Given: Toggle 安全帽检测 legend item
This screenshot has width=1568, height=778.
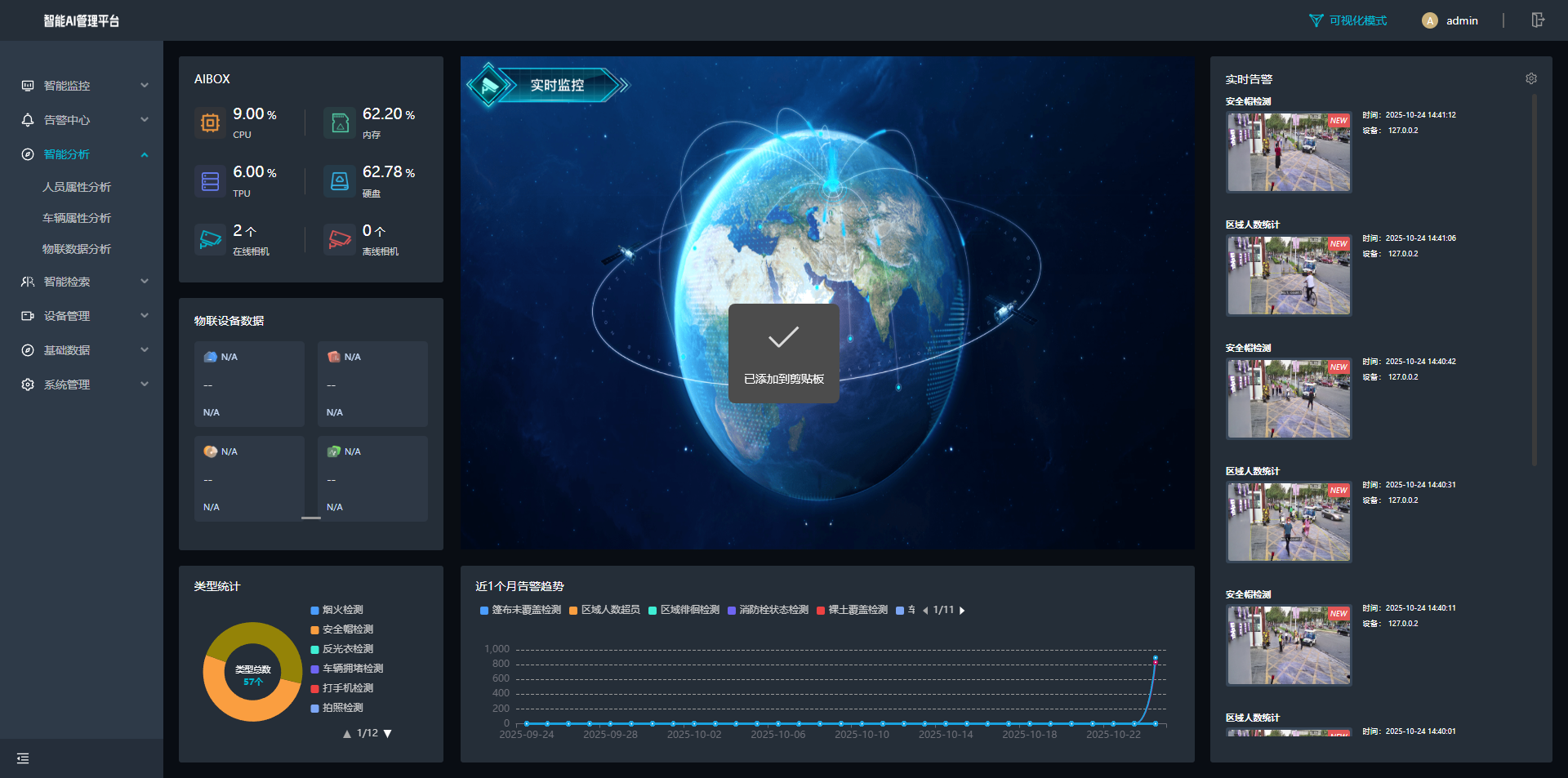Looking at the screenshot, I should point(346,629).
